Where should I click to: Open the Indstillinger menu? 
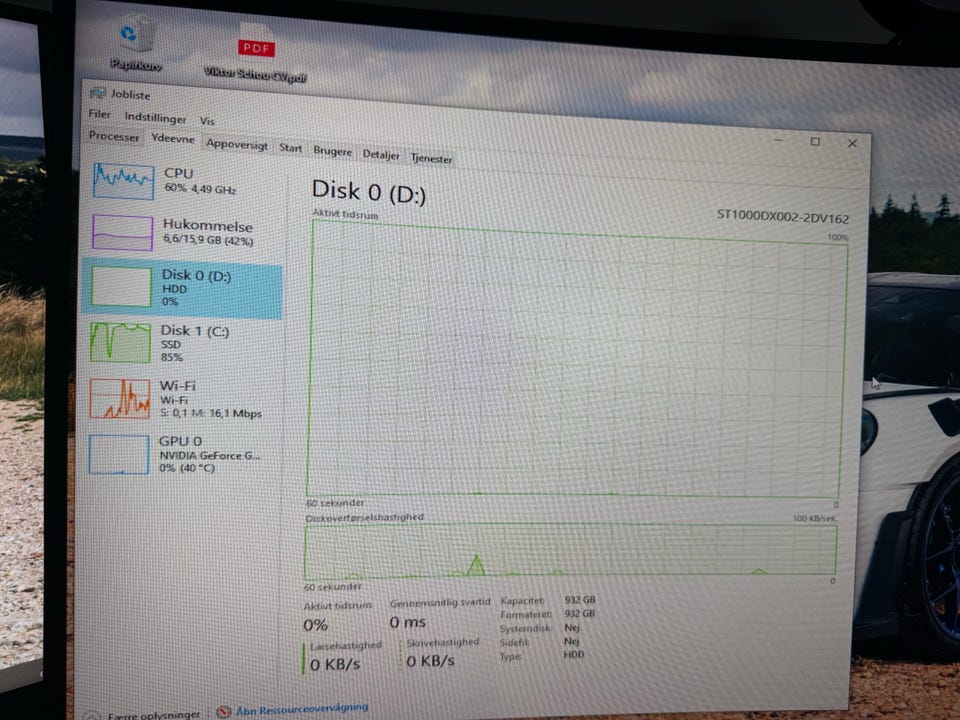coord(156,118)
